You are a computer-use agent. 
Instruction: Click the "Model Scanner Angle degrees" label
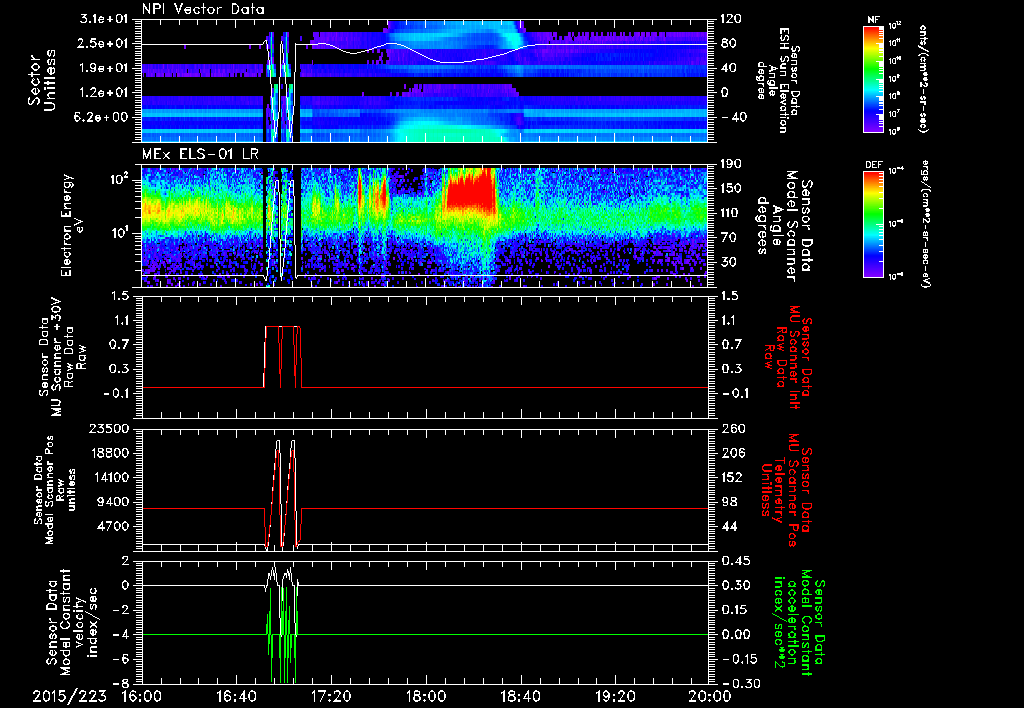pyautogui.click(x=784, y=226)
